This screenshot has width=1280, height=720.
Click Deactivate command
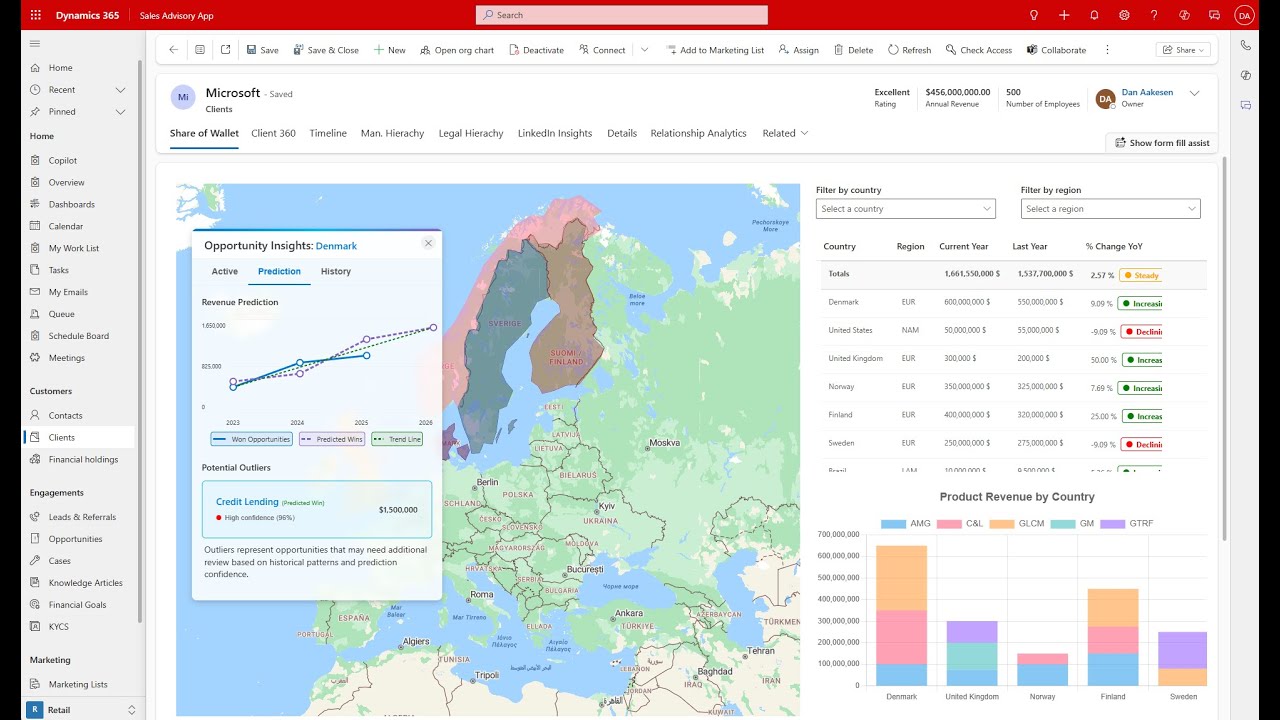[536, 50]
